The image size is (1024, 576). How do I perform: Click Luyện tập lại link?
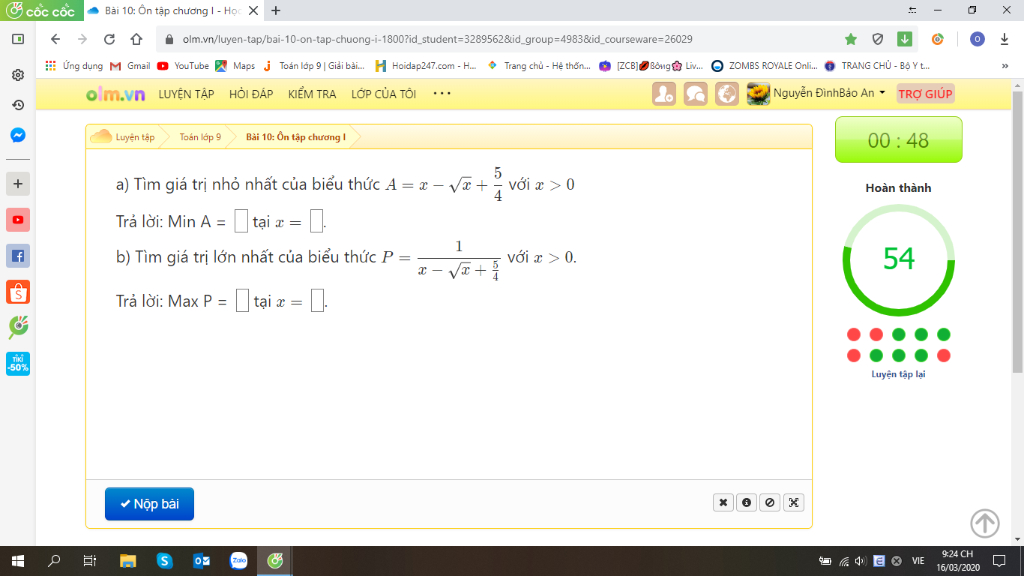click(898, 374)
